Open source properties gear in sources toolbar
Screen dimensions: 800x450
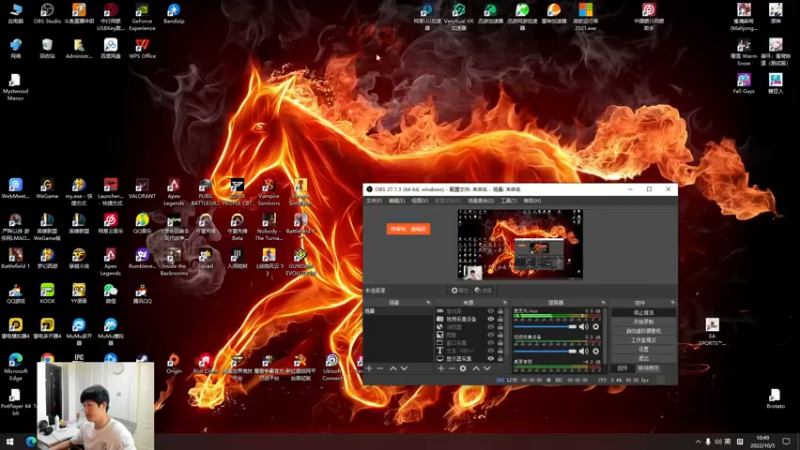point(462,368)
